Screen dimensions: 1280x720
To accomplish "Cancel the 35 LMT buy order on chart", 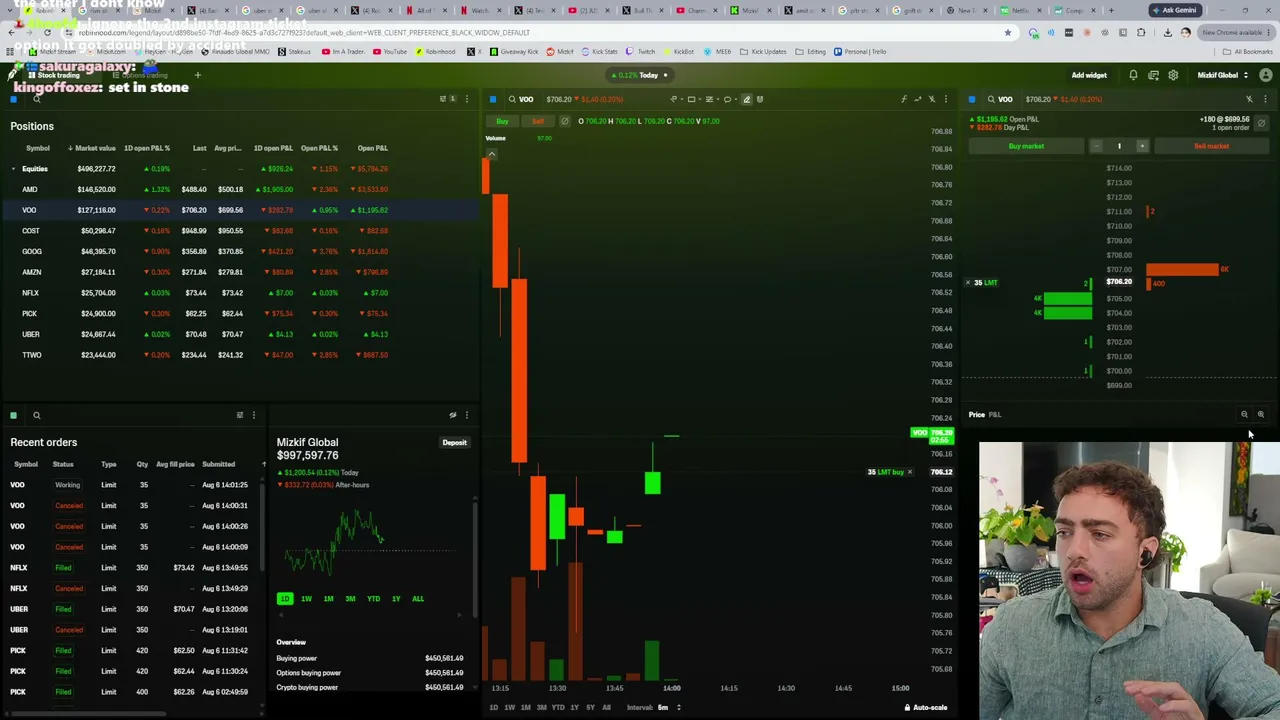I will tap(909, 472).
